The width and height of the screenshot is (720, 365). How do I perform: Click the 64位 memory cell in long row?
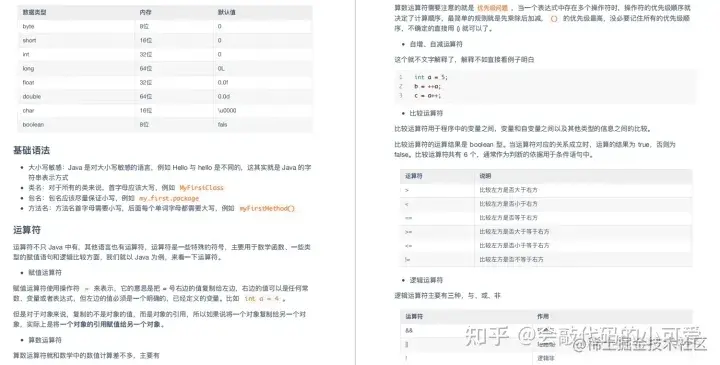tap(146, 68)
